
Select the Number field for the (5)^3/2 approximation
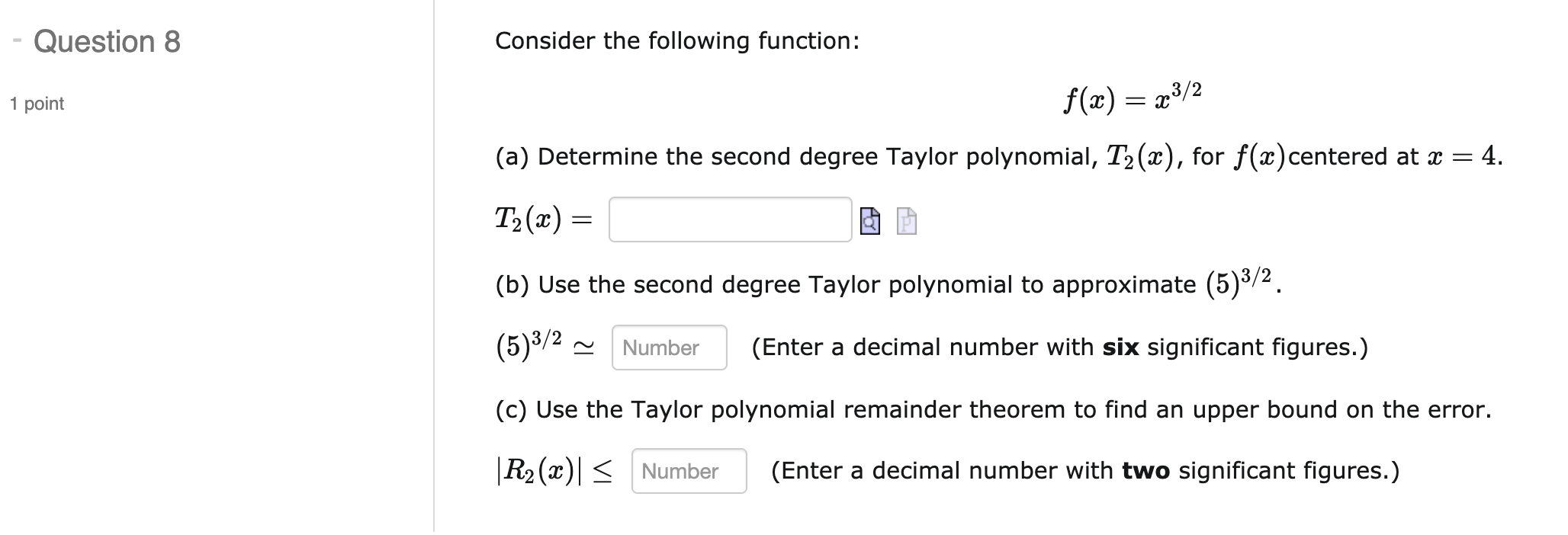click(x=668, y=348)
